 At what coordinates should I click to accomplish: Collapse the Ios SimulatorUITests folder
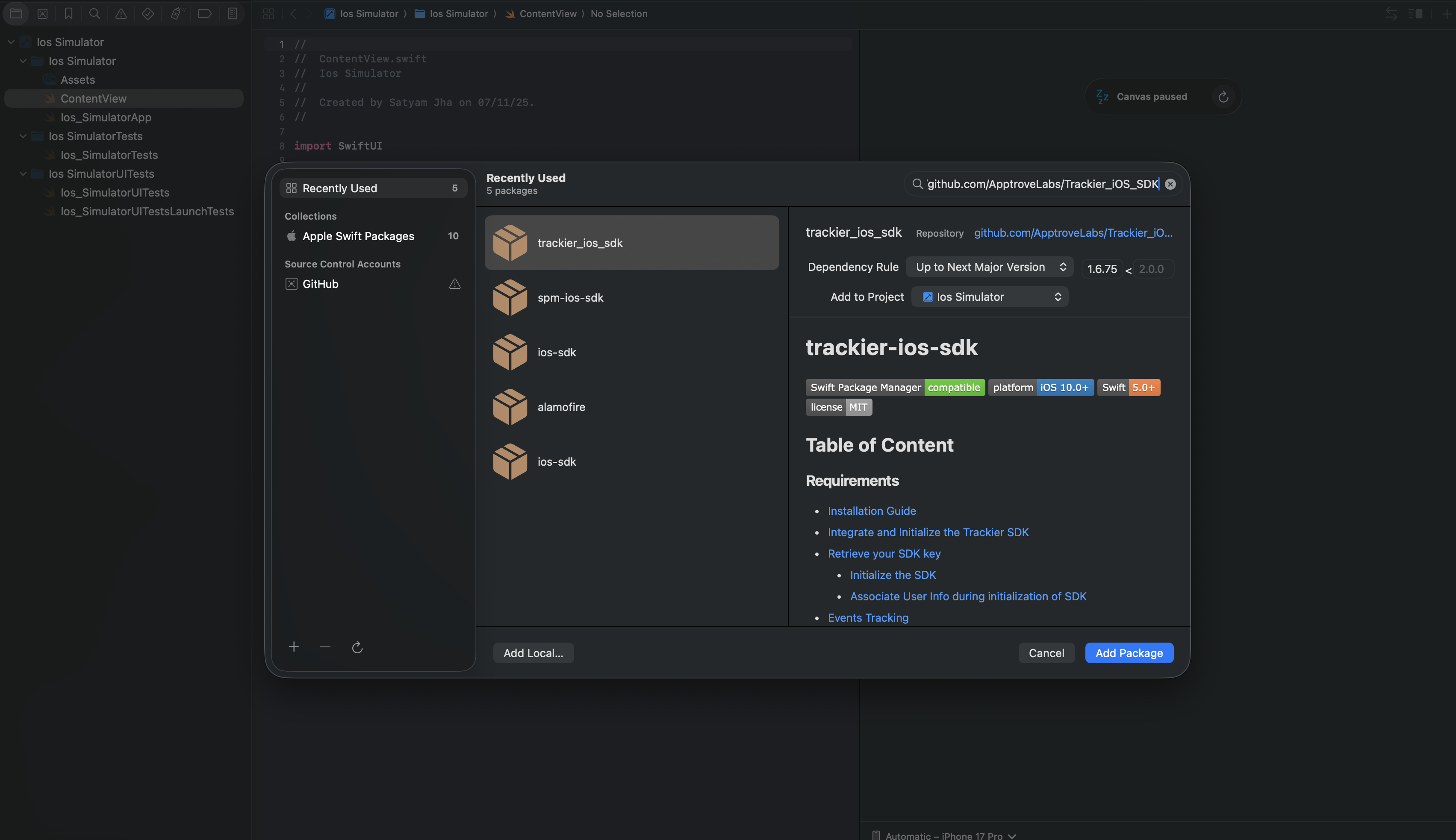(x=23, y=173)
